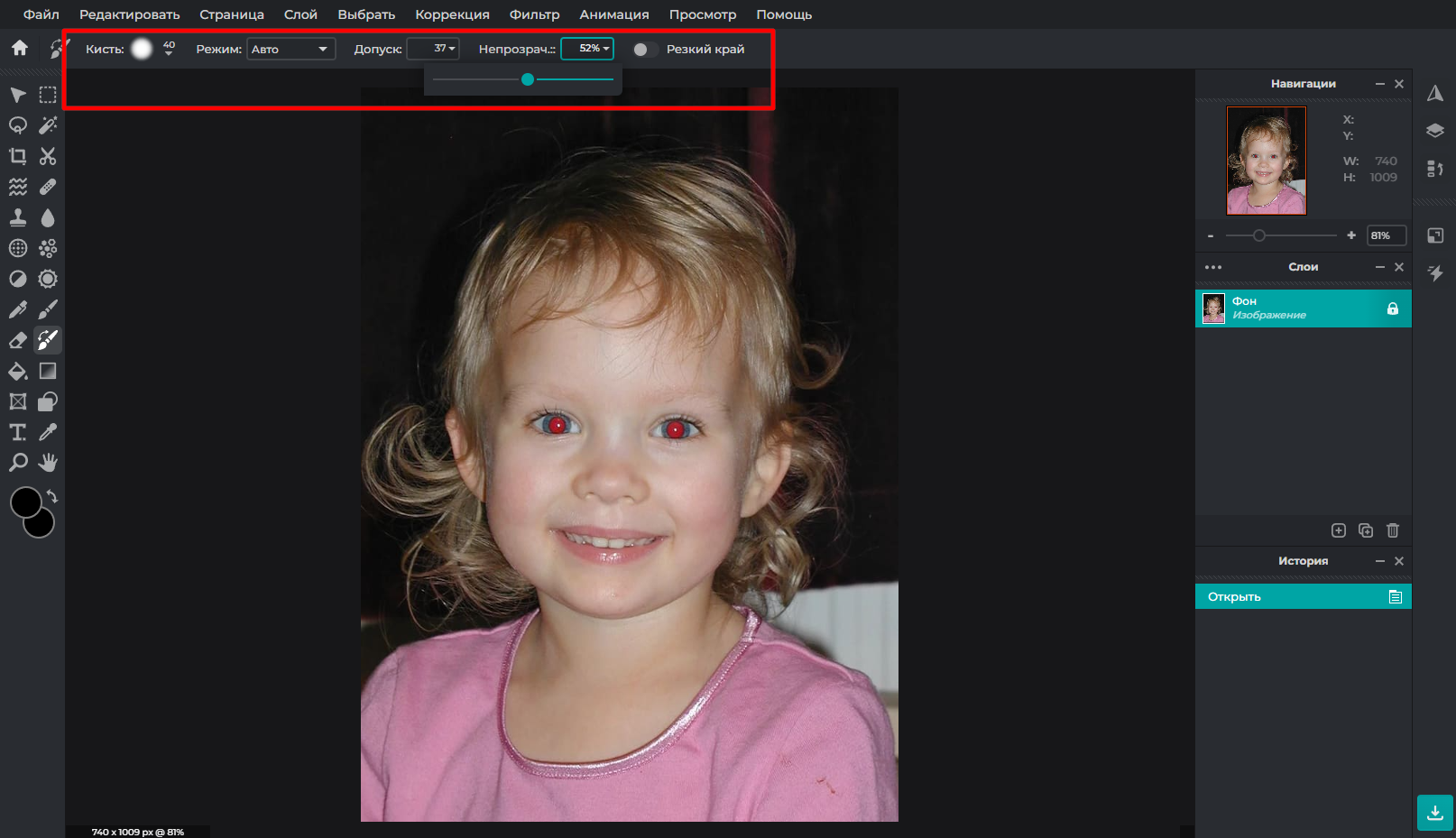This screenshot has width=1456, height=838.
Task: Click the navigator zoom slider handle
Action: click(1259, 235)
